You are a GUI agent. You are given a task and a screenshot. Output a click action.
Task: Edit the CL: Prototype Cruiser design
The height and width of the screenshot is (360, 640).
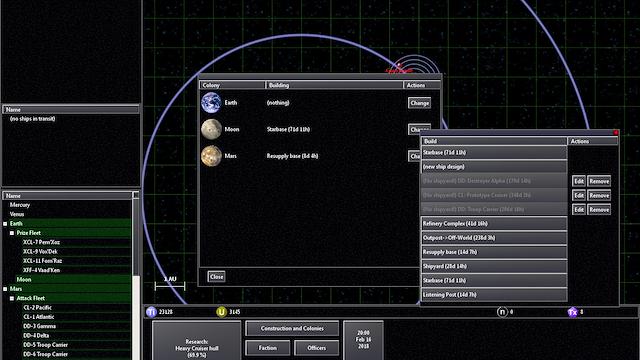[579, 196]
